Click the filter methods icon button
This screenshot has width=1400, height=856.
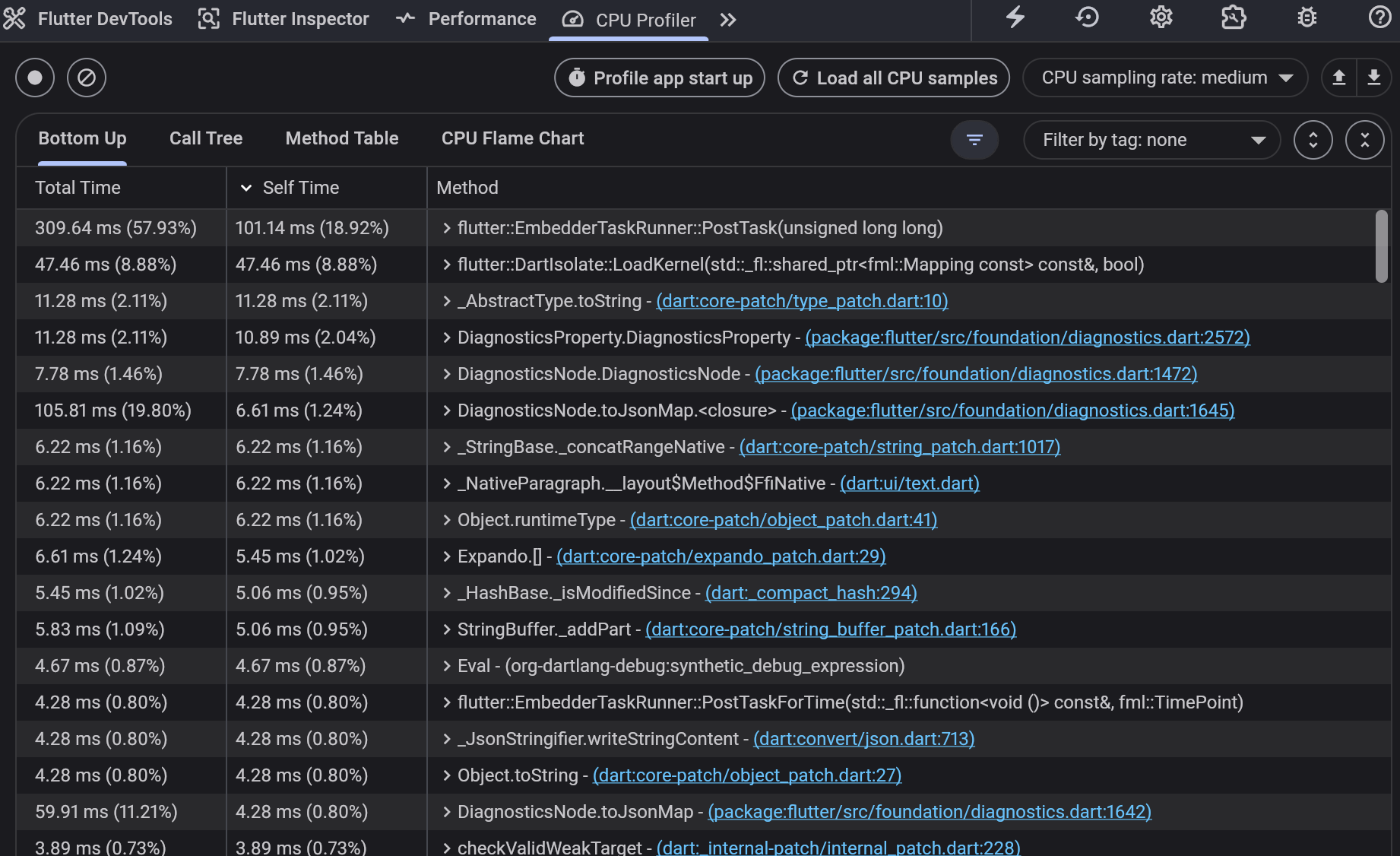974,140
